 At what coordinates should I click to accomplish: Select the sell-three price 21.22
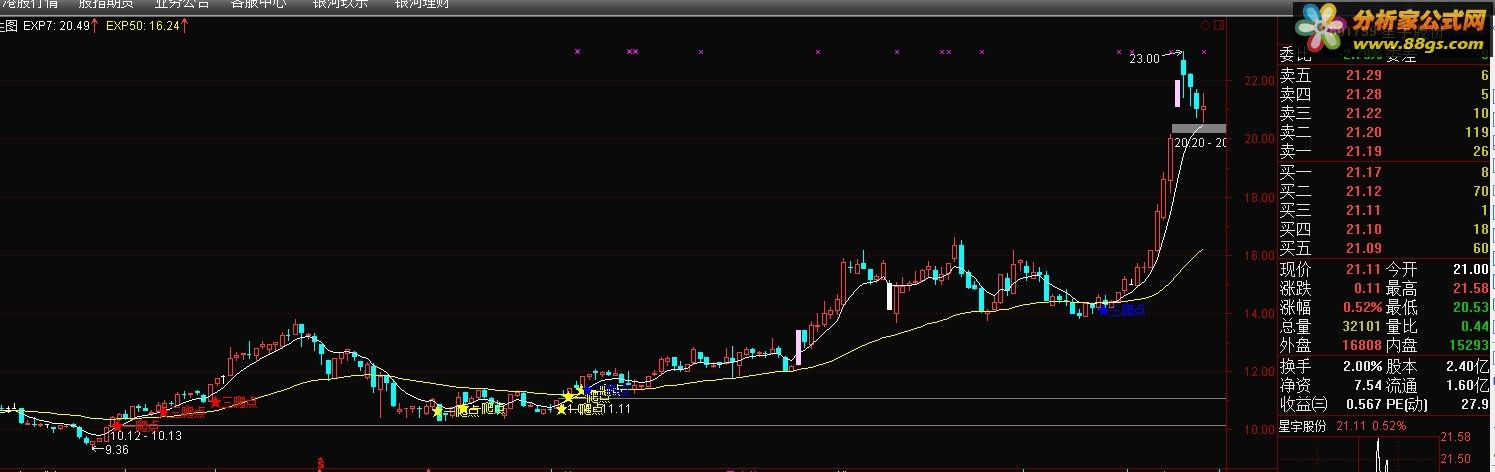(x=1364, y=113)
